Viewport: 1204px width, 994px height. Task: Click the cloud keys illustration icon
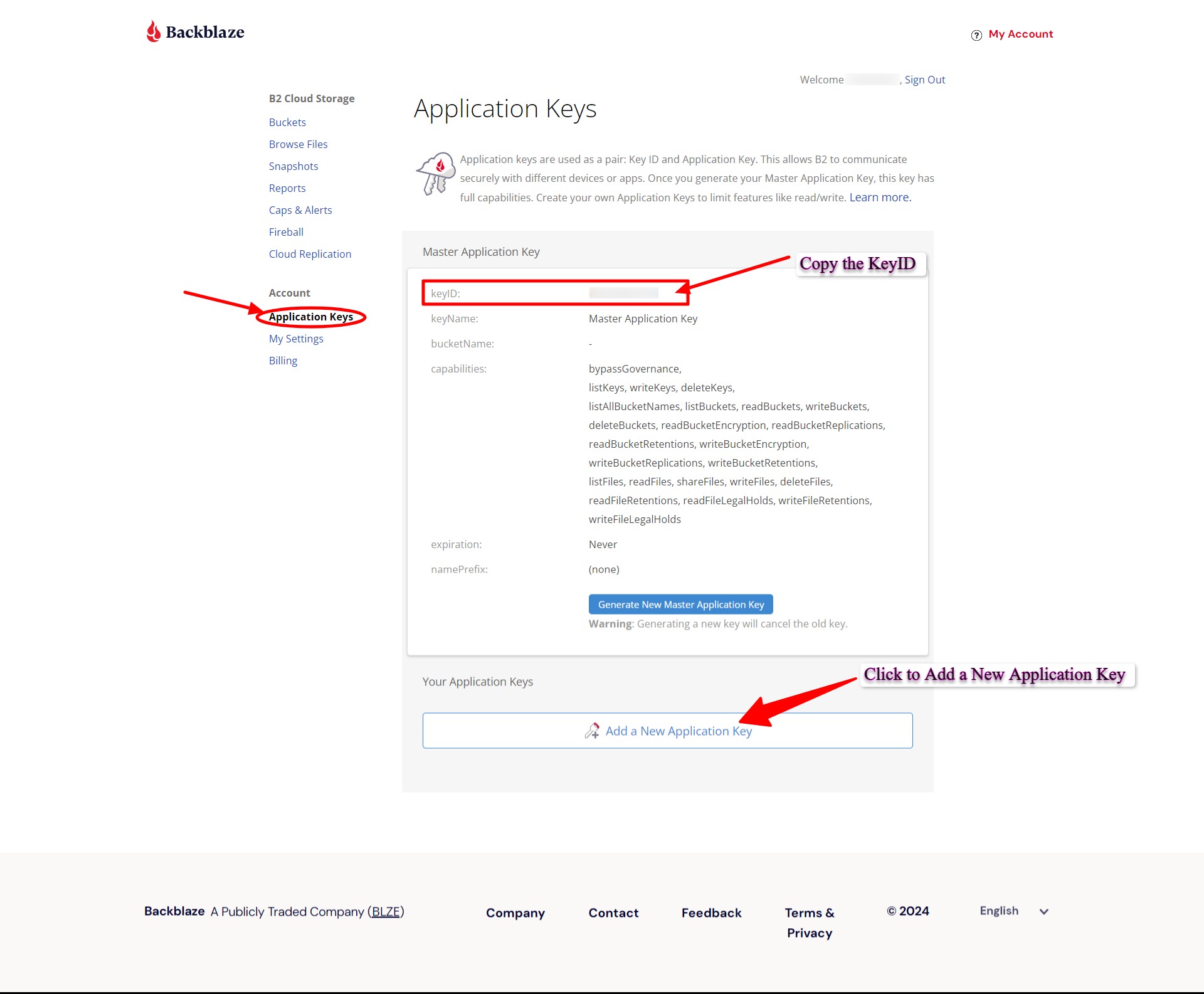tap(436, 174)
